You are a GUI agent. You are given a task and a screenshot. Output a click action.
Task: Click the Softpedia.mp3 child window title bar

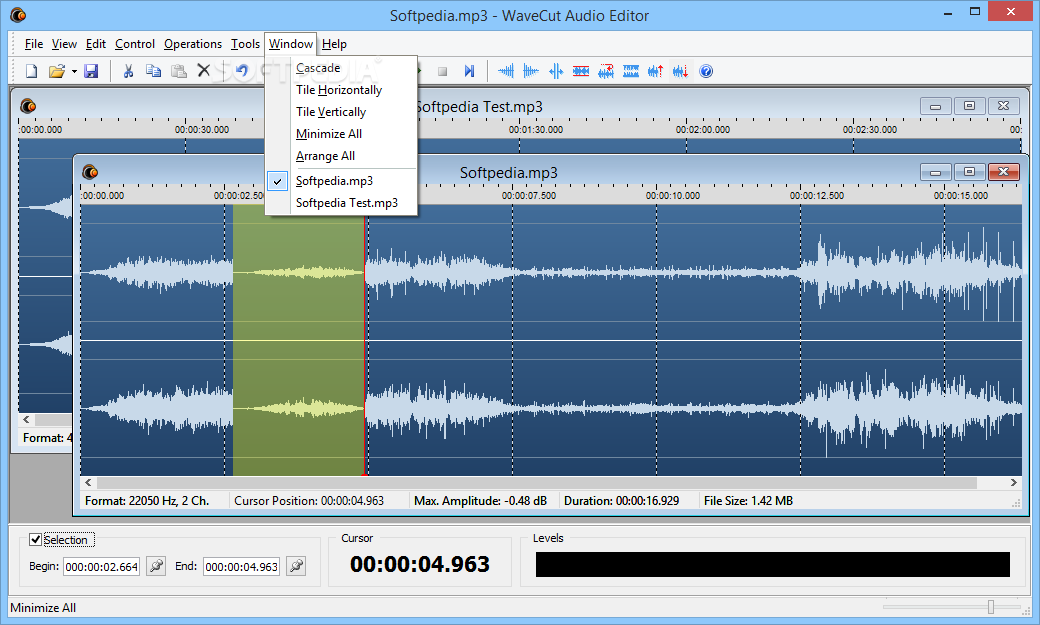coord(508,173)
